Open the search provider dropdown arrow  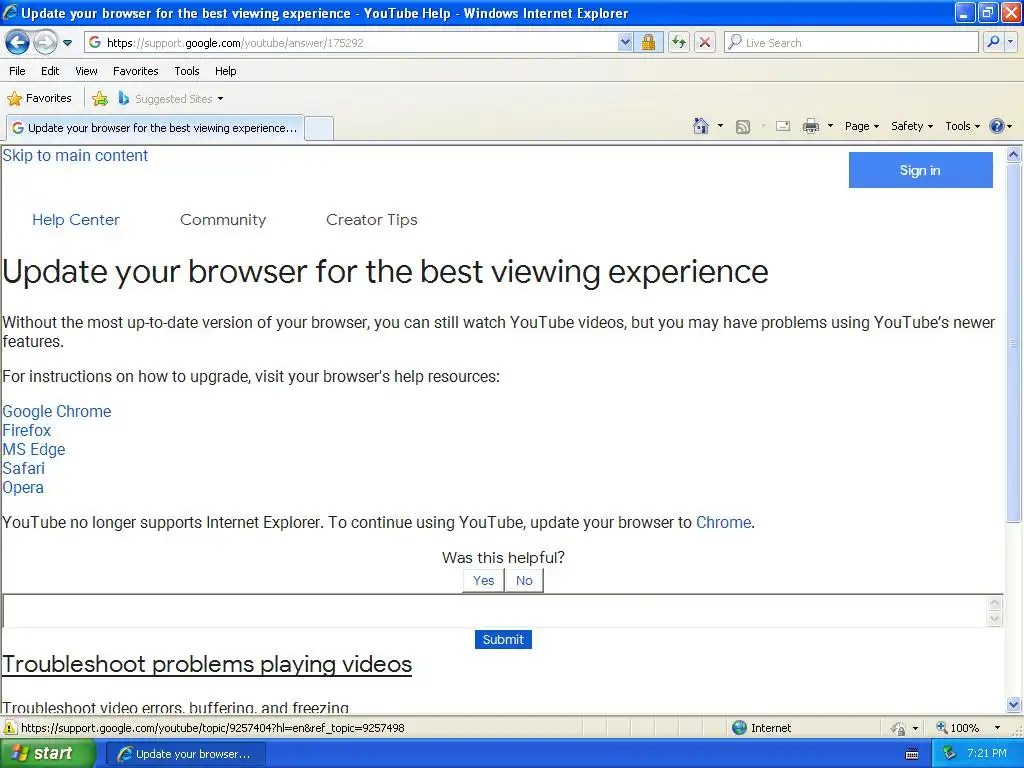pos(1010,42)
